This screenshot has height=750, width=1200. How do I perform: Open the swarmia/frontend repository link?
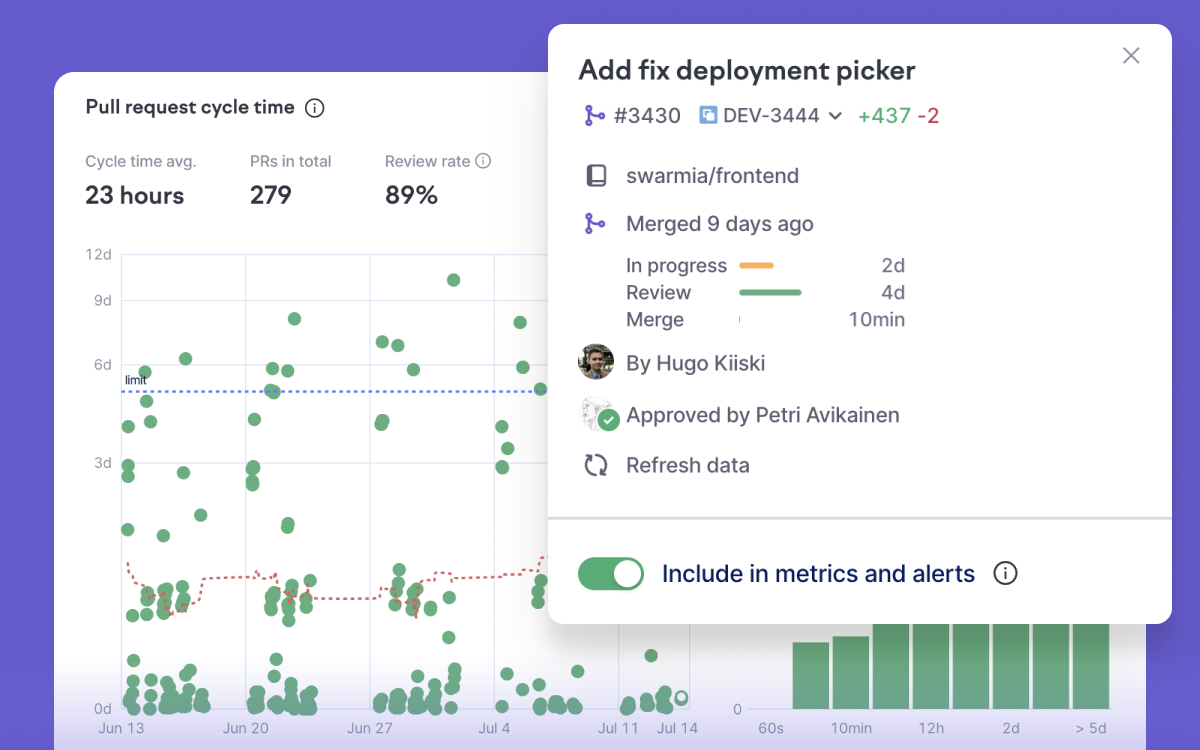[x=712, y=176]
